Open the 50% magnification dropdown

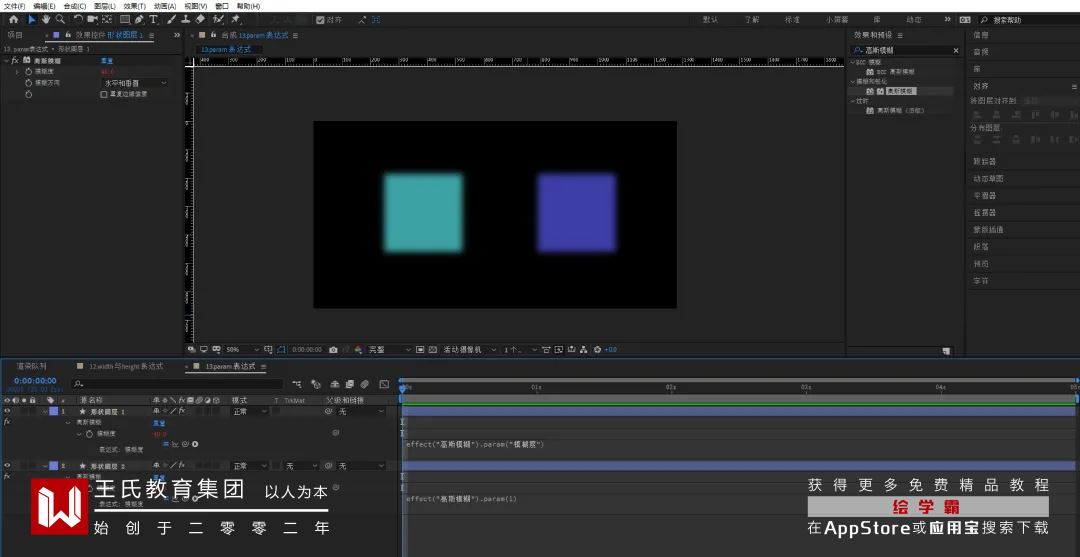242,350
